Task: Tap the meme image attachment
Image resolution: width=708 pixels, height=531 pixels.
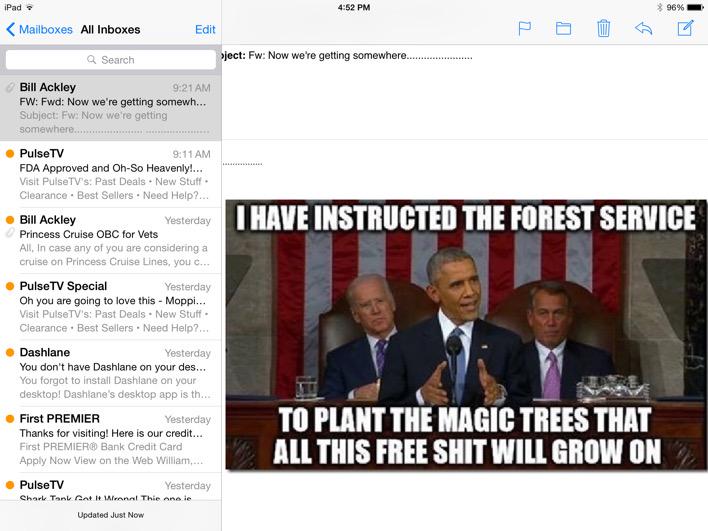Action: [466, 335]
